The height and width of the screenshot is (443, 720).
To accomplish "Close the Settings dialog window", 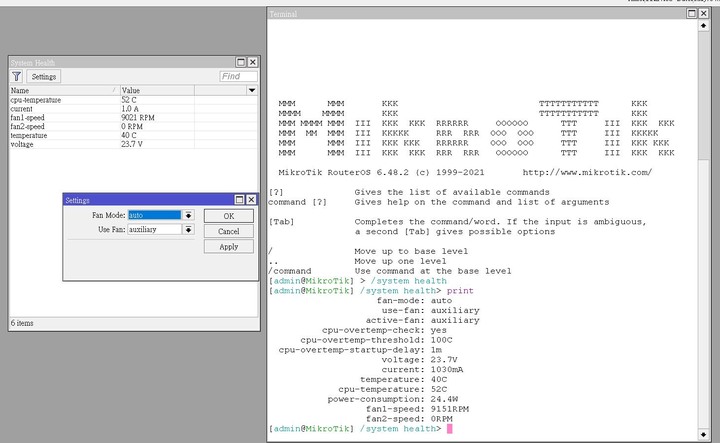I will pos(251,200).
